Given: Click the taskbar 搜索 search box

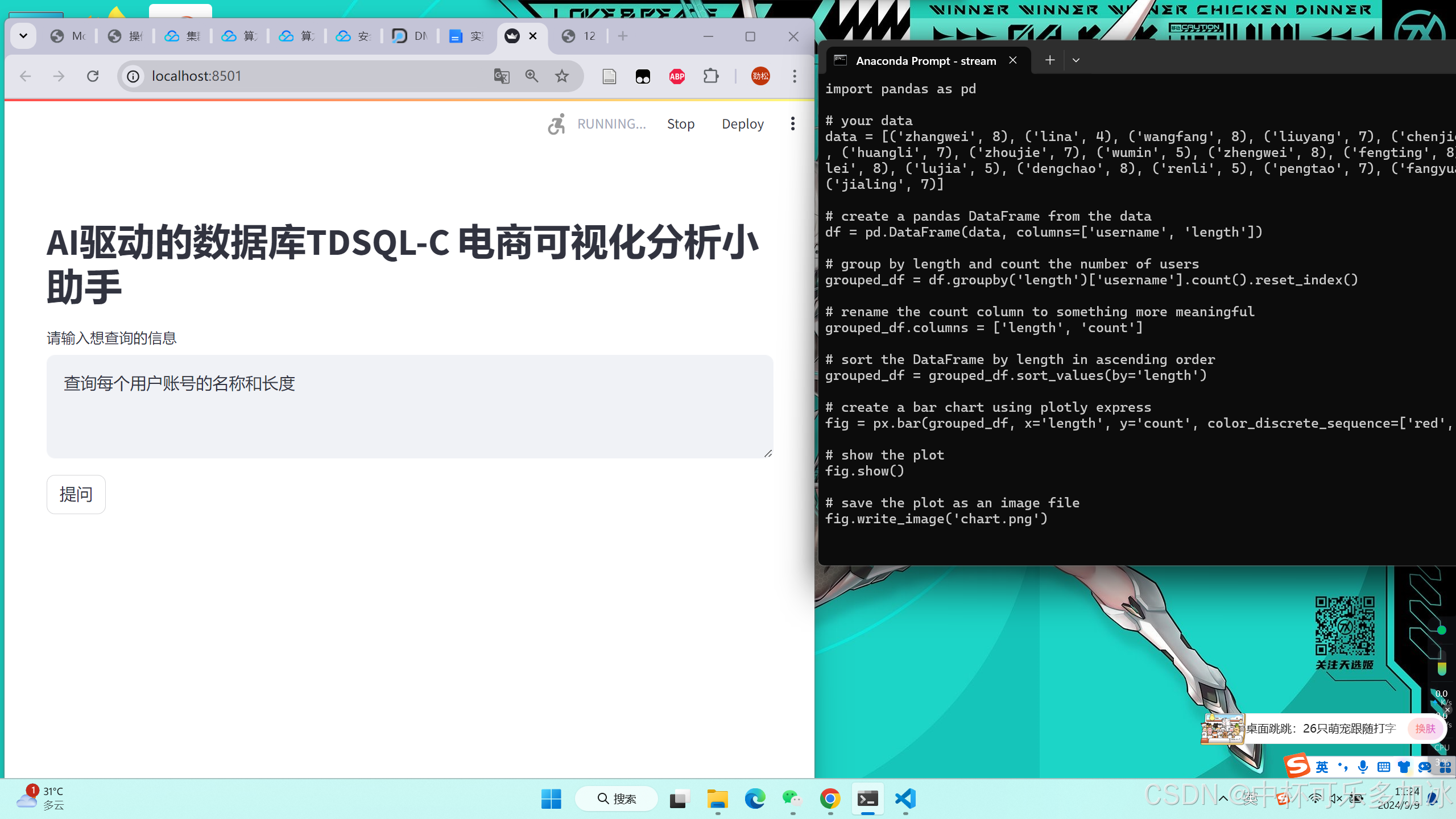Looking at the screenshot, I should [x=617, y=799].
